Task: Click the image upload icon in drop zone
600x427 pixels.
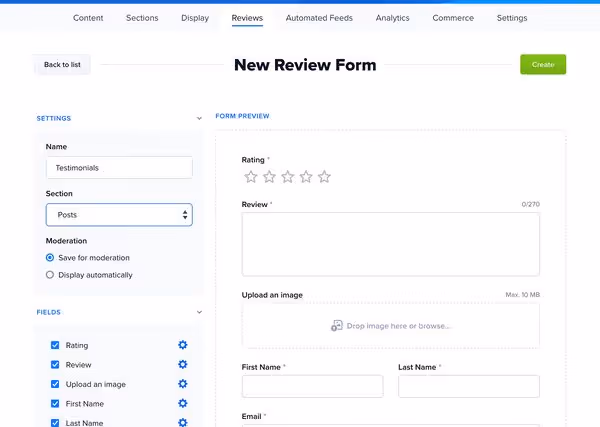Action: pos(337,326)
